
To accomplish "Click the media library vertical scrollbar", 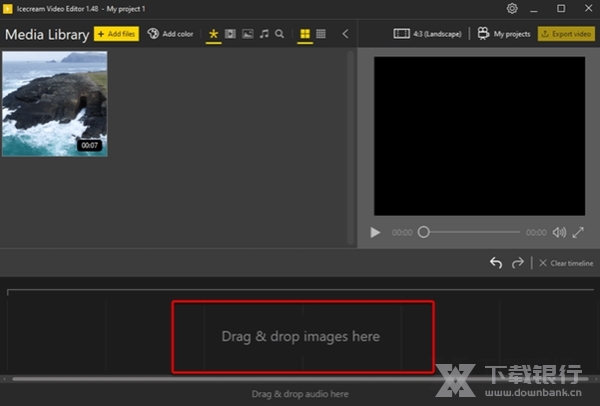I will (x=351, y=148).
